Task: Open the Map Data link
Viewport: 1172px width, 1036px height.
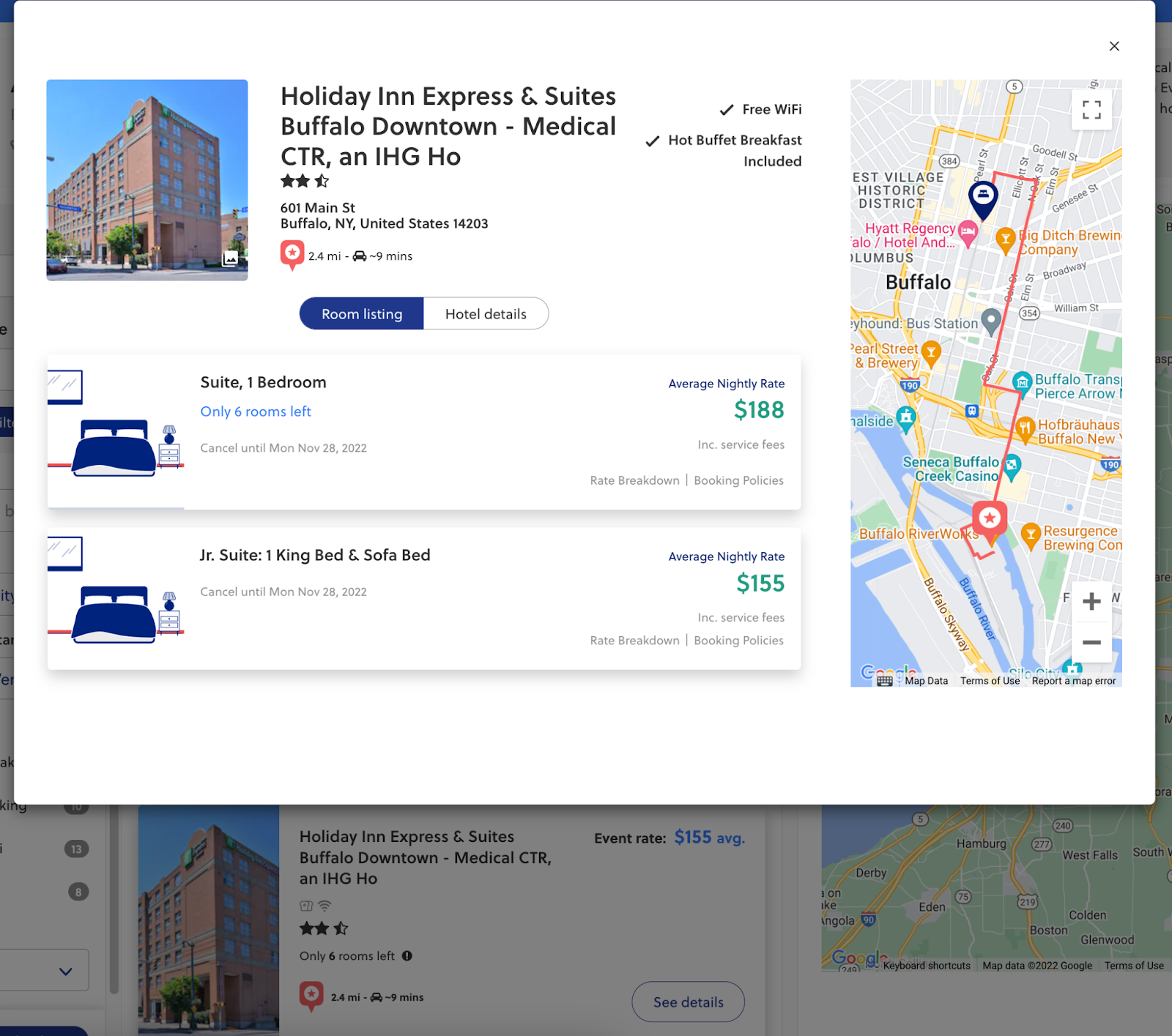Action: (x=926, y=681)
